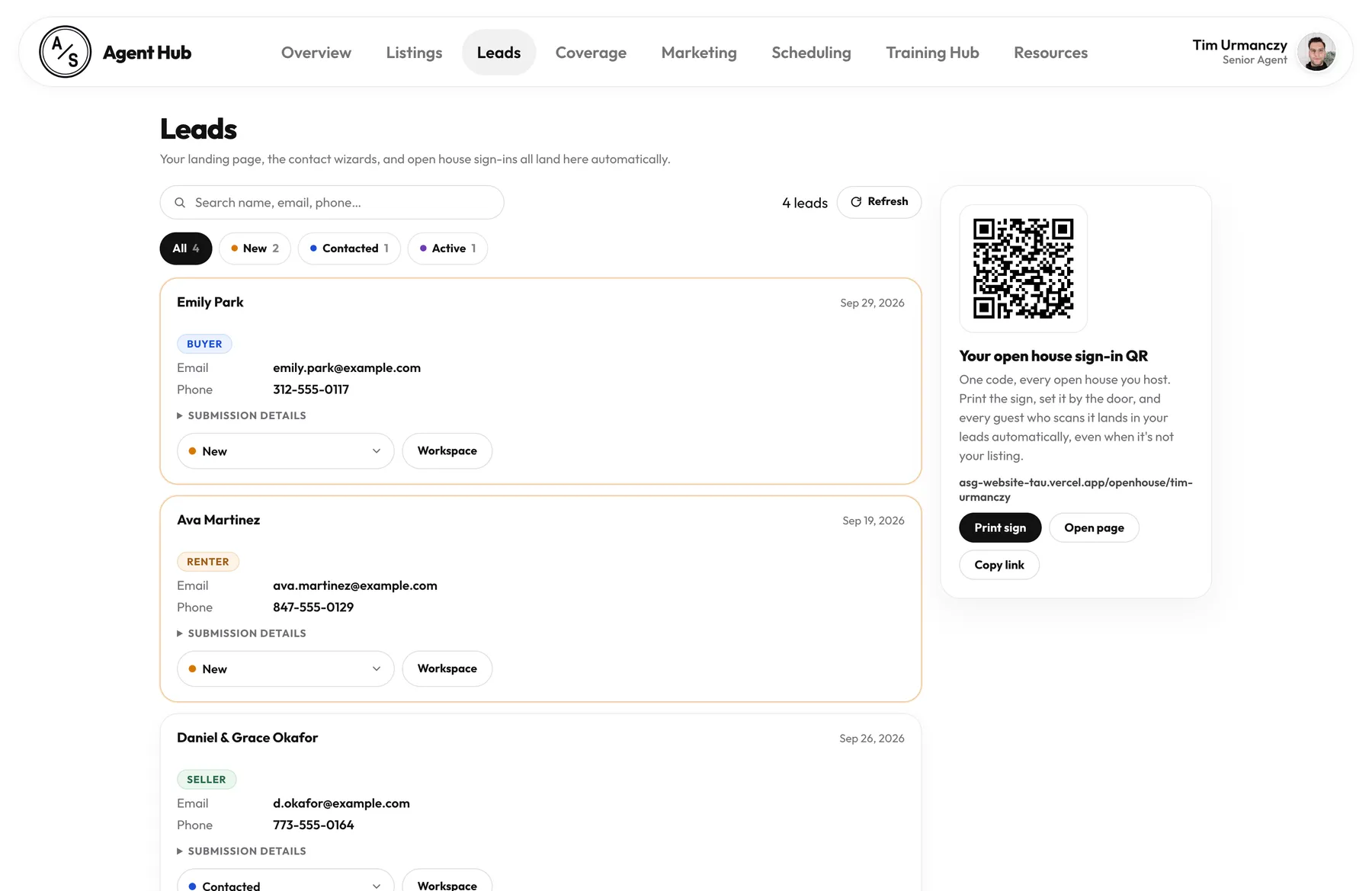
Task: Focus the search name, email, phone field
Action: tap(332, 203)
